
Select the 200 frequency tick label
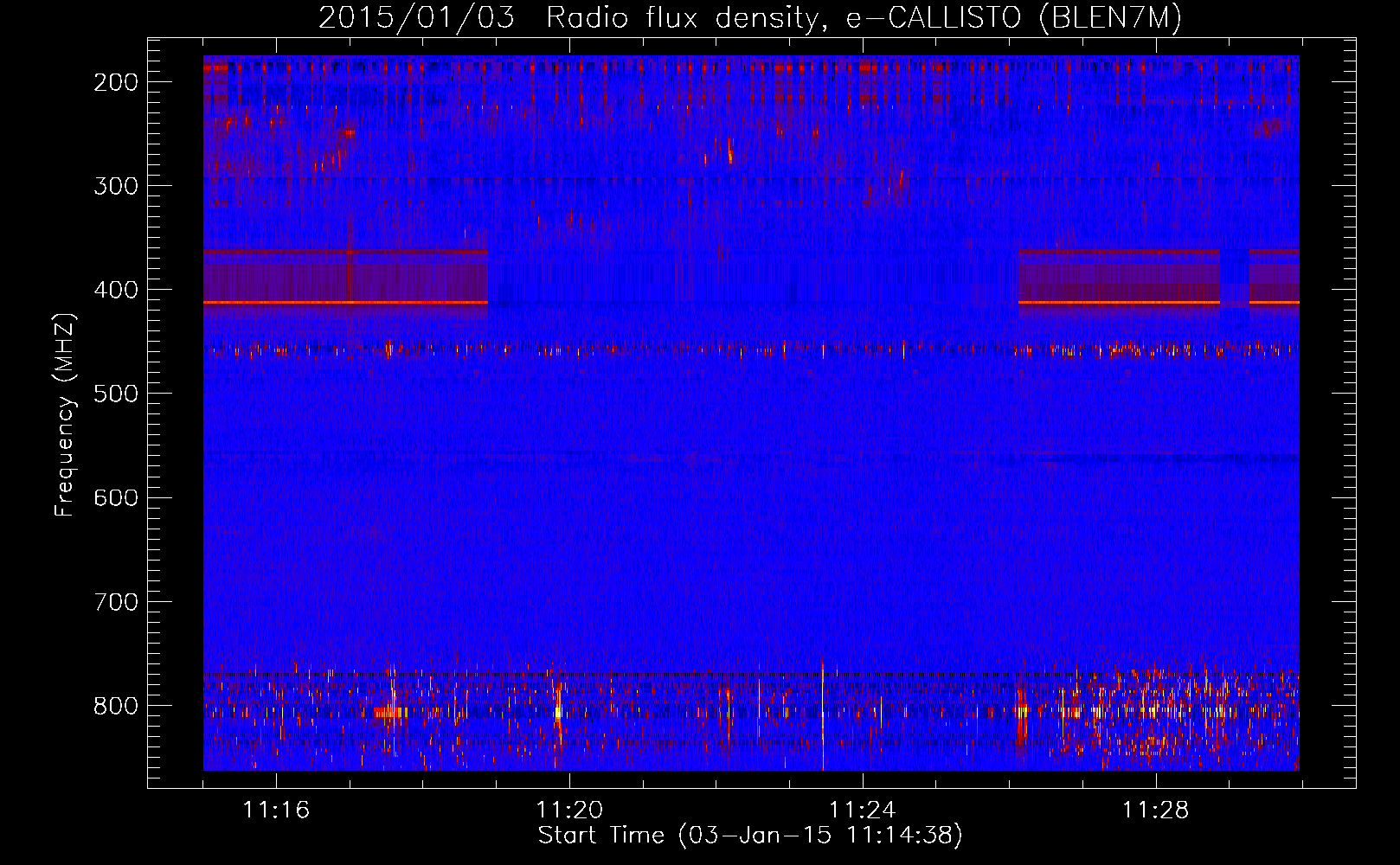click(x=116, y=82)
